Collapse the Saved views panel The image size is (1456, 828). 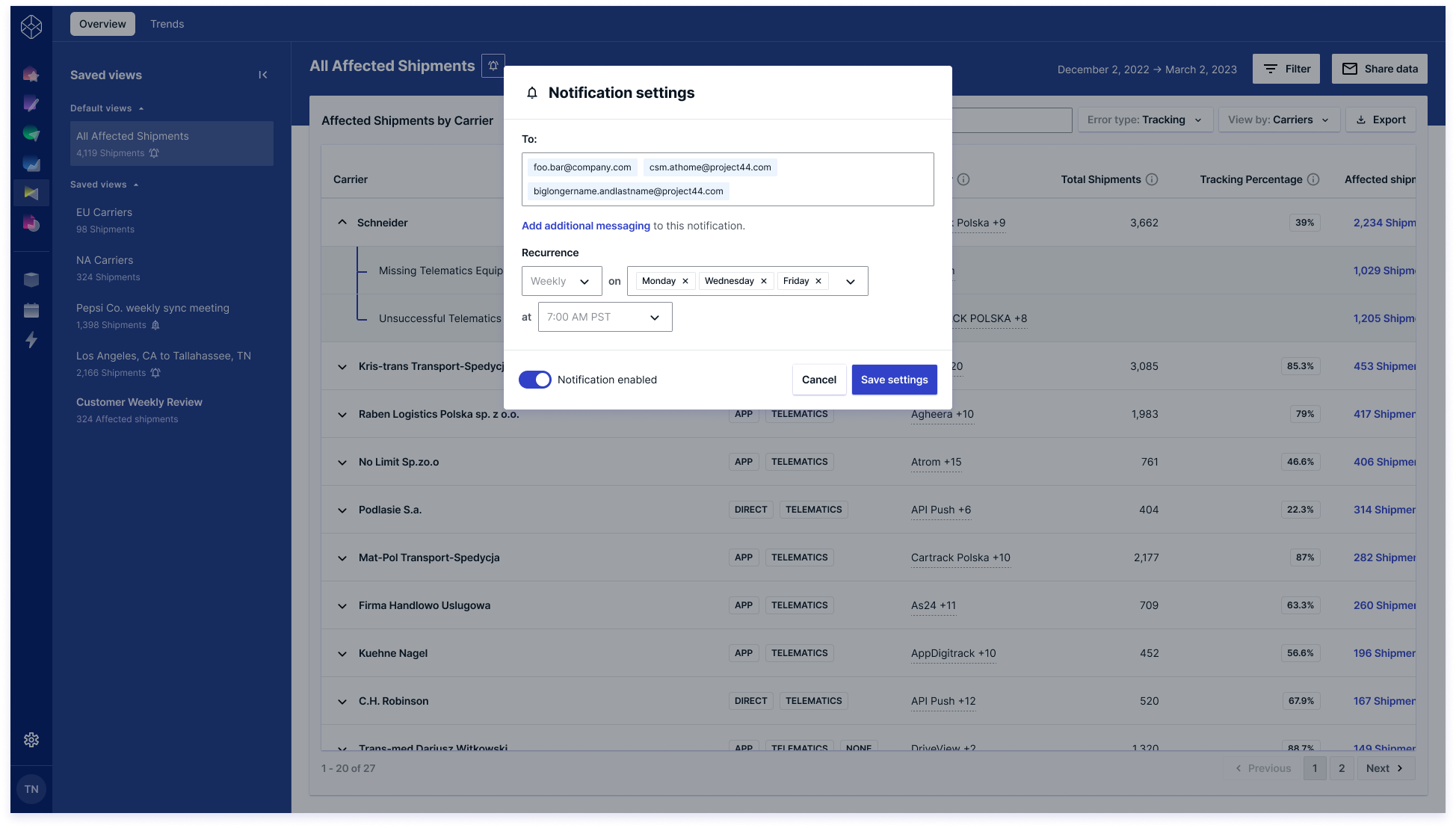click(x=263, y=75)
